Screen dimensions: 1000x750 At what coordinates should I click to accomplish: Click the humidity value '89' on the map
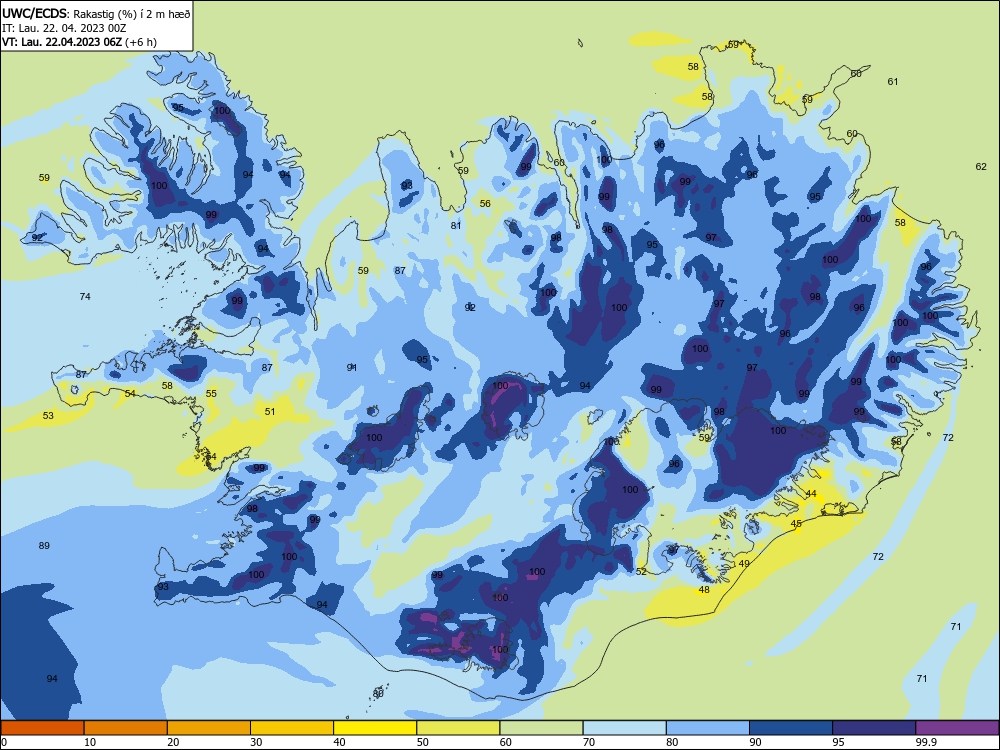tap(44, 545)
